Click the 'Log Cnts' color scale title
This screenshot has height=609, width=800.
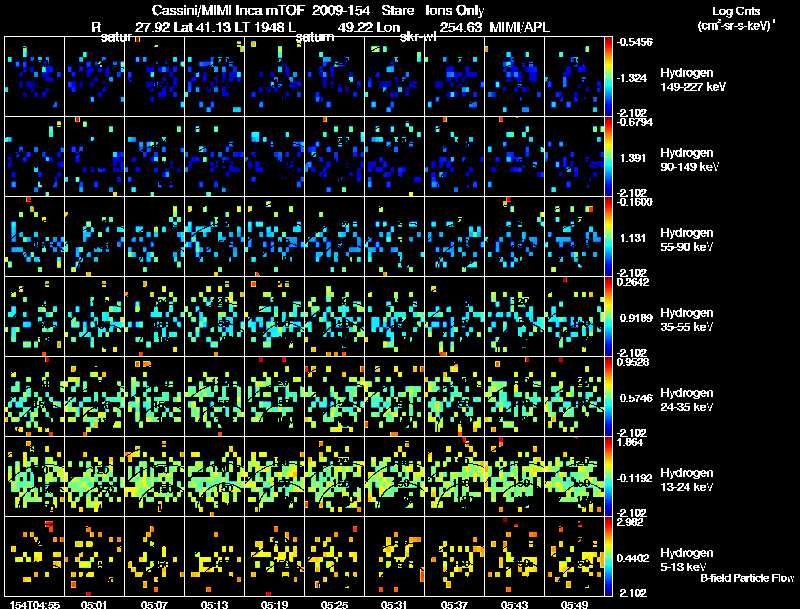736,11
